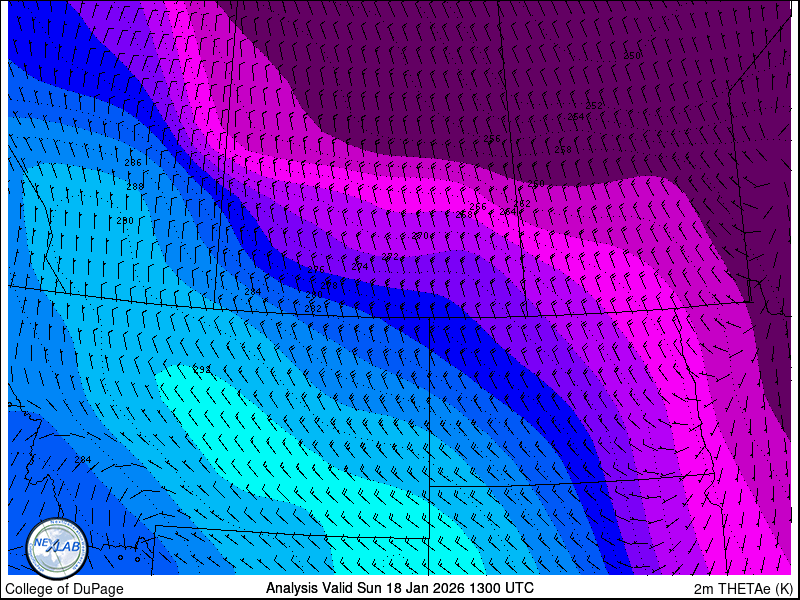Select the 274 contour label

click(x=360, y=266)
